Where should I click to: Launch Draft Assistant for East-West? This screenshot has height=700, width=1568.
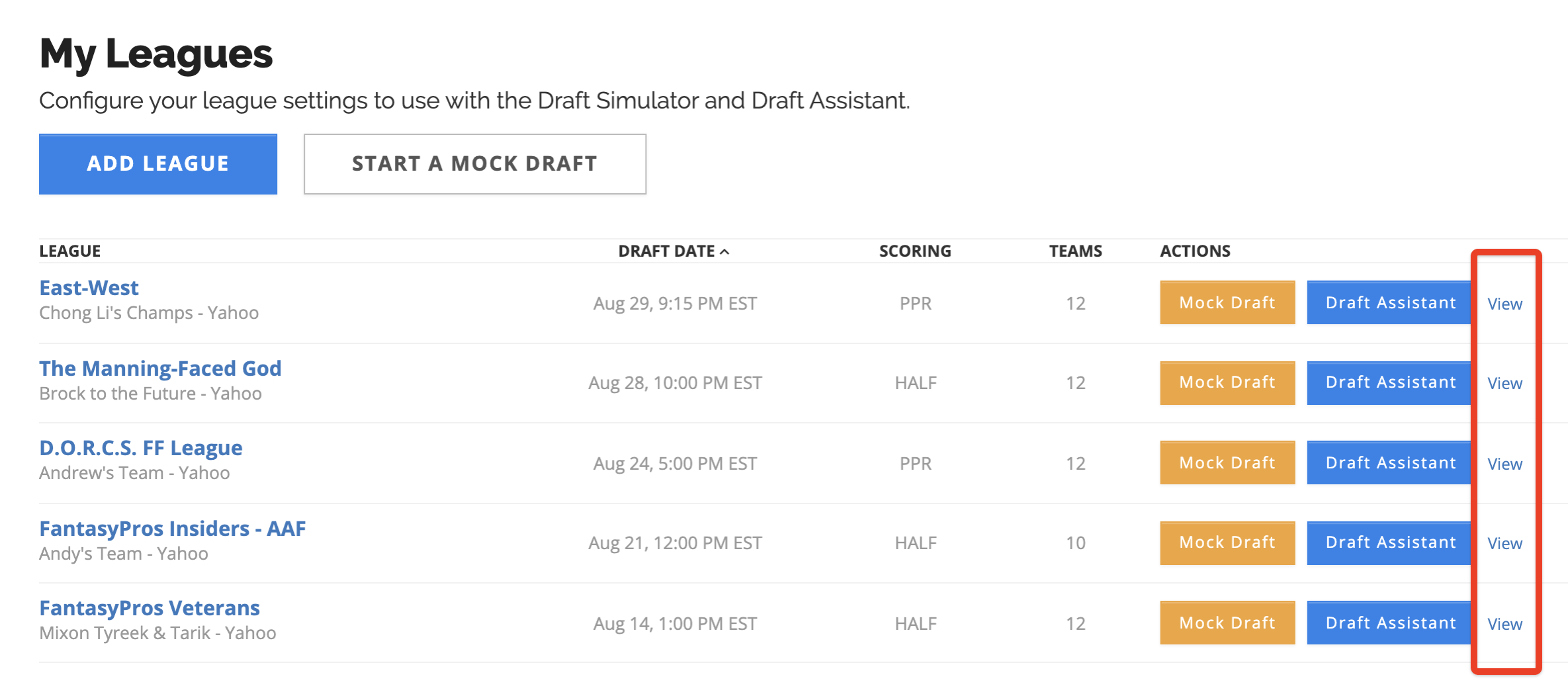1390,303
